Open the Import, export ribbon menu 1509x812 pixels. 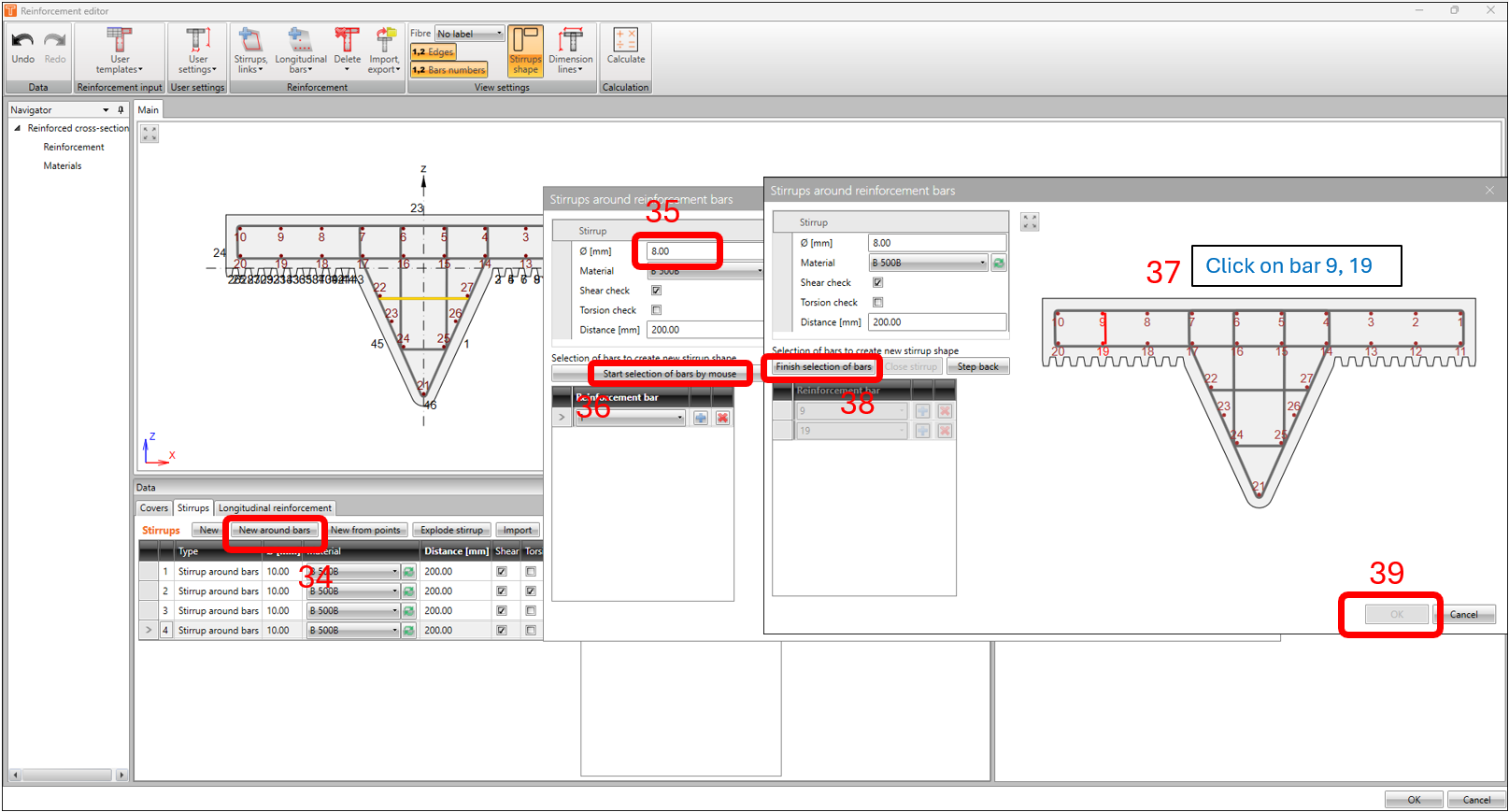tap(383, 51)
